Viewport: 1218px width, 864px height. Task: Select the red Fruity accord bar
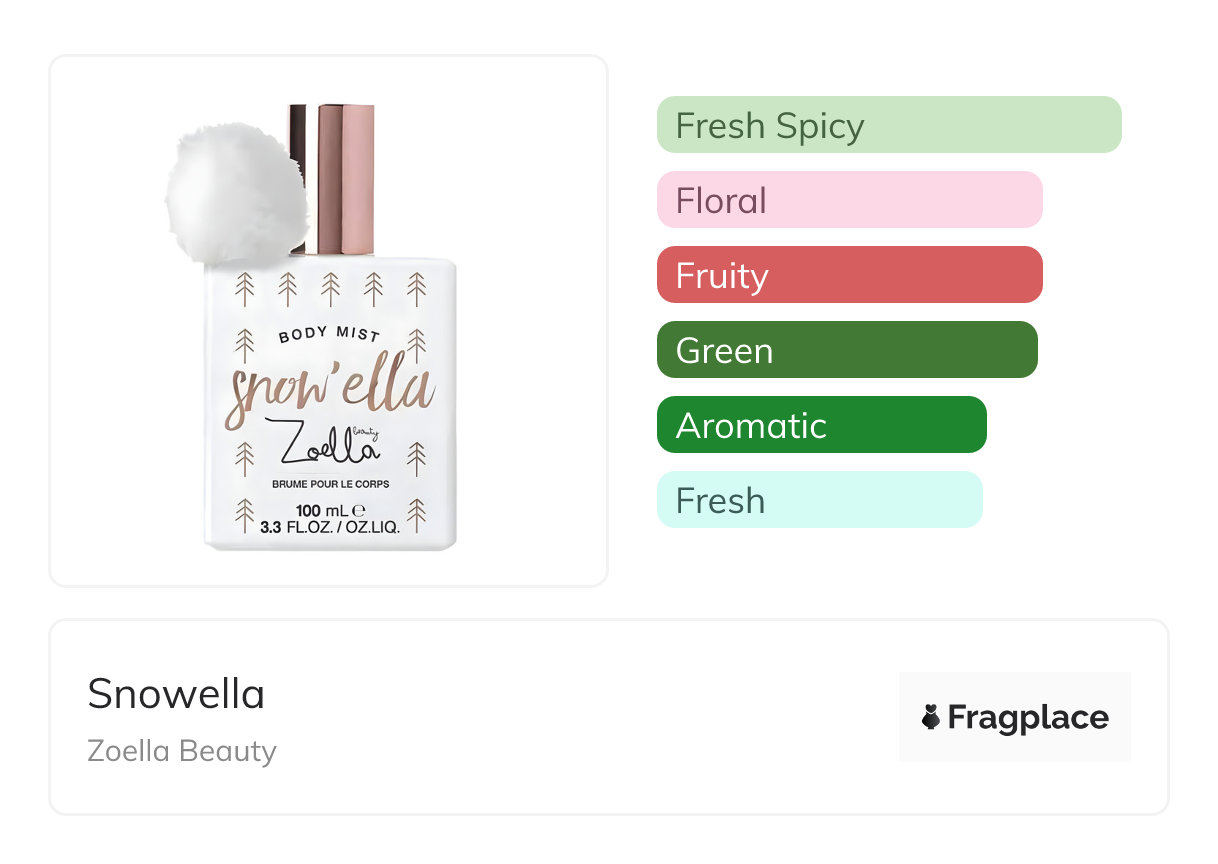pos(849,275)
